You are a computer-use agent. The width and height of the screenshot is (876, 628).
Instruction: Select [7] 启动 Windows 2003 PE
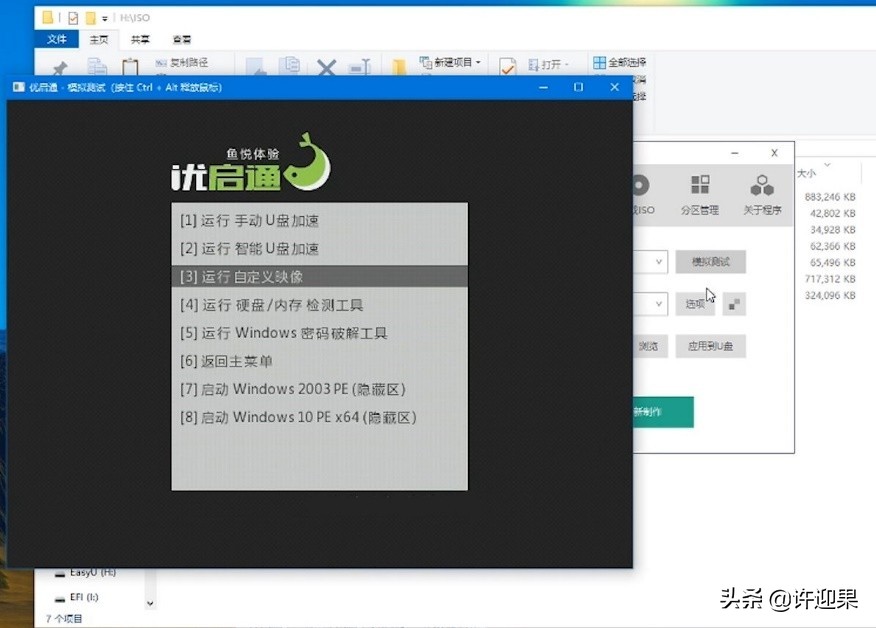320,389
